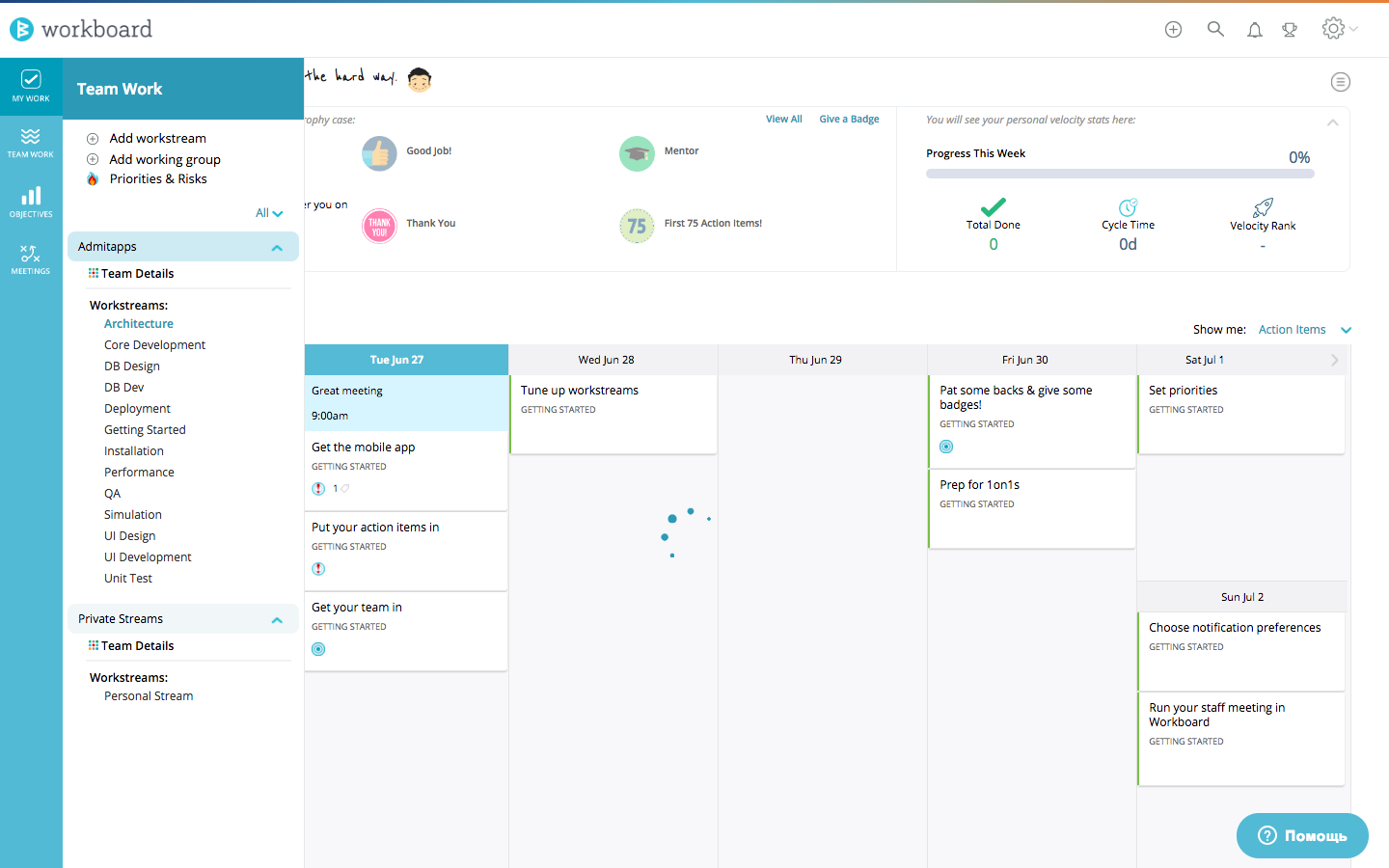
Task: Click the Give a Badge link
Action: click(849, 119)
